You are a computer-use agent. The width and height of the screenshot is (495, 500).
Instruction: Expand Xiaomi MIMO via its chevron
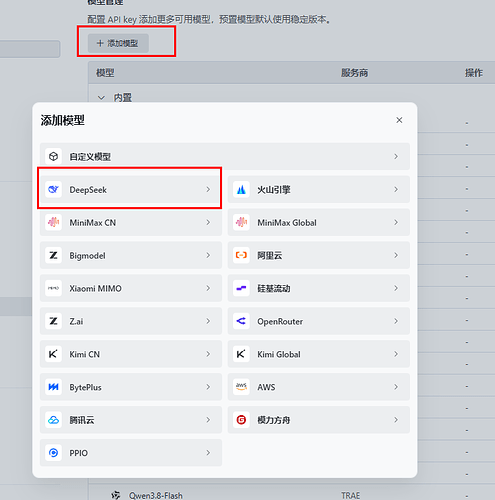pyautogui.click(x=208, y=288)
